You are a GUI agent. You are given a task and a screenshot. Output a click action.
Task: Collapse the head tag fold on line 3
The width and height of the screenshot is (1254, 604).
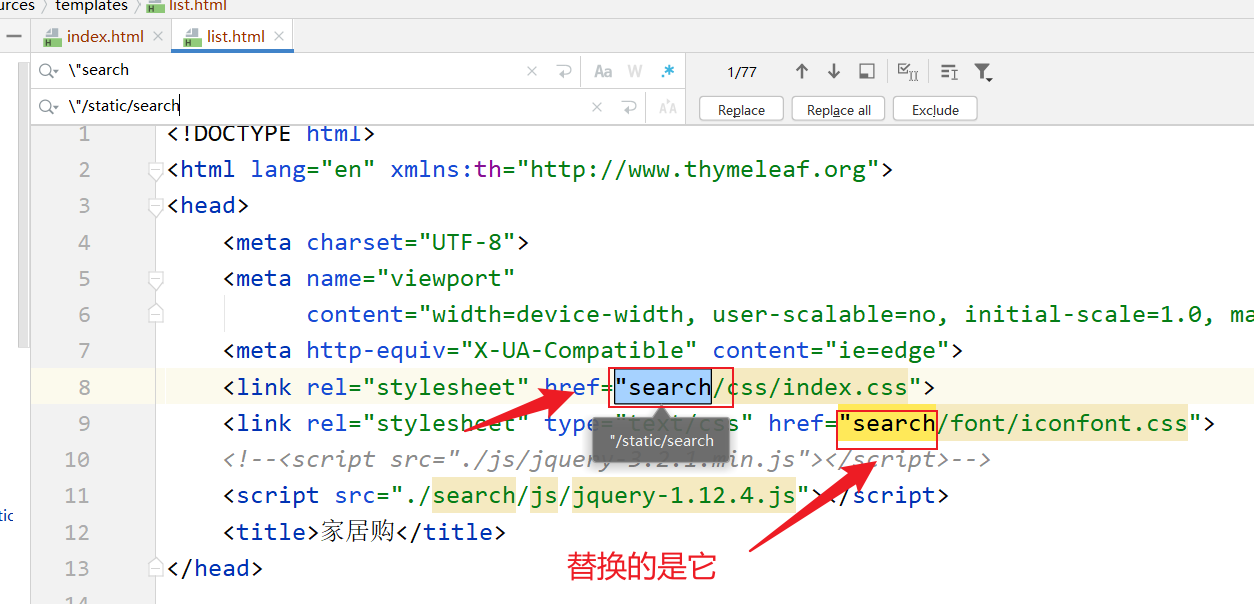pos(155,207)
